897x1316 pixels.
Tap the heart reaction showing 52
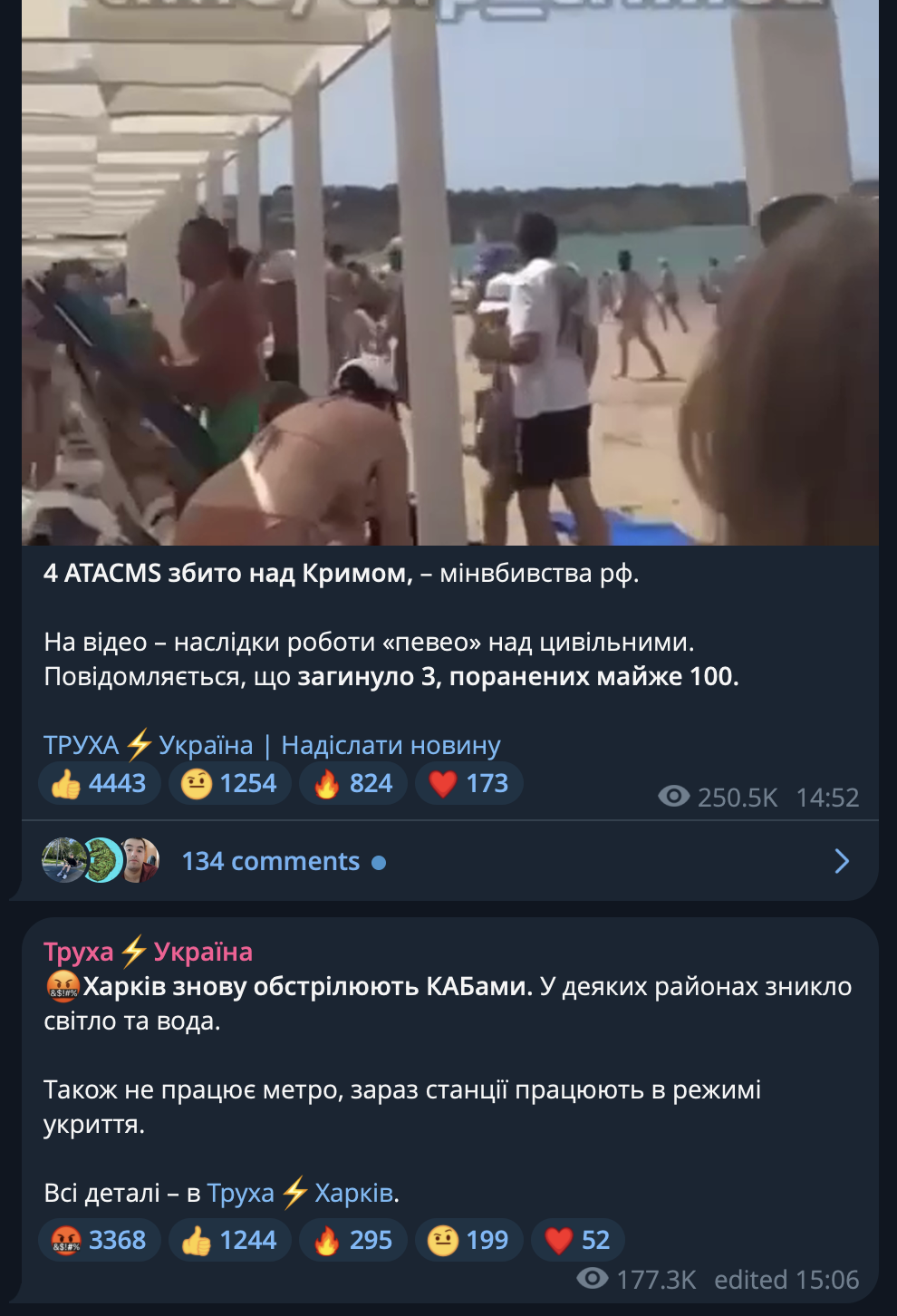[x=578, y=1240]
